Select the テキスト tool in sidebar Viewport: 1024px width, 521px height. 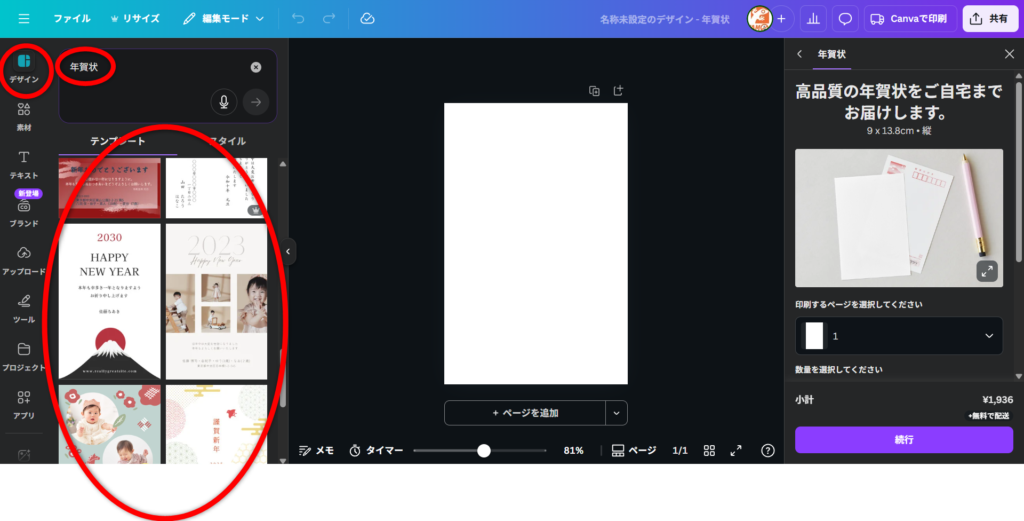click(24, 164)
